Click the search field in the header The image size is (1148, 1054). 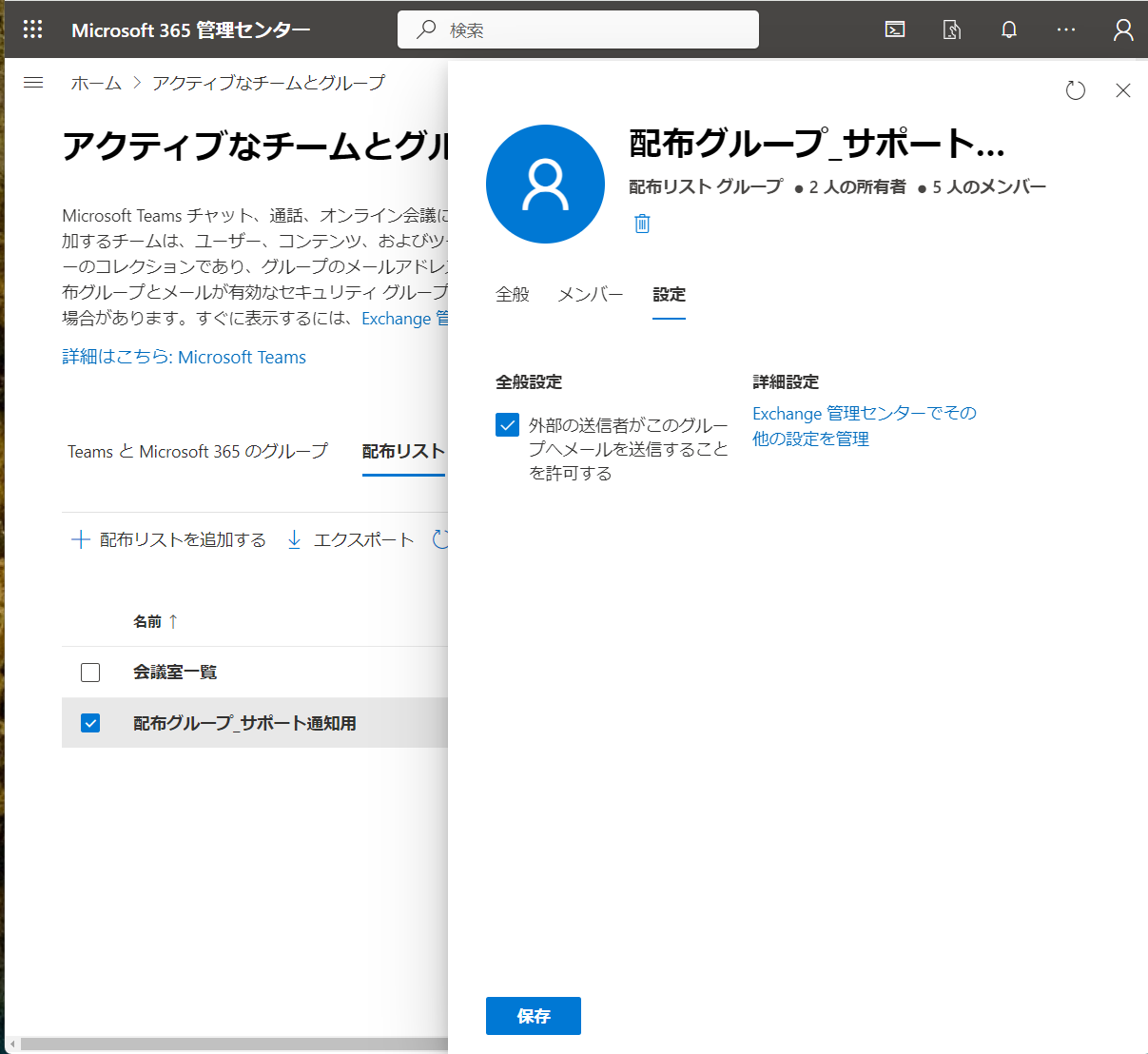tap(578, 29)
